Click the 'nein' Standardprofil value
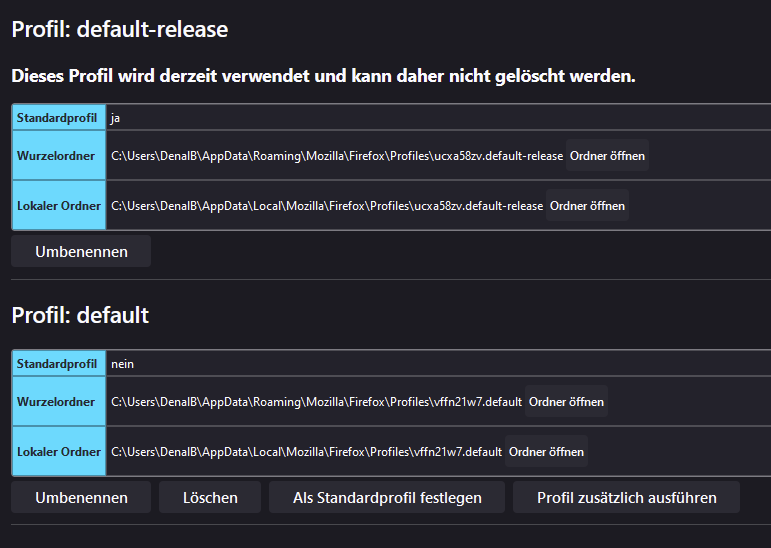 [122, 364]
